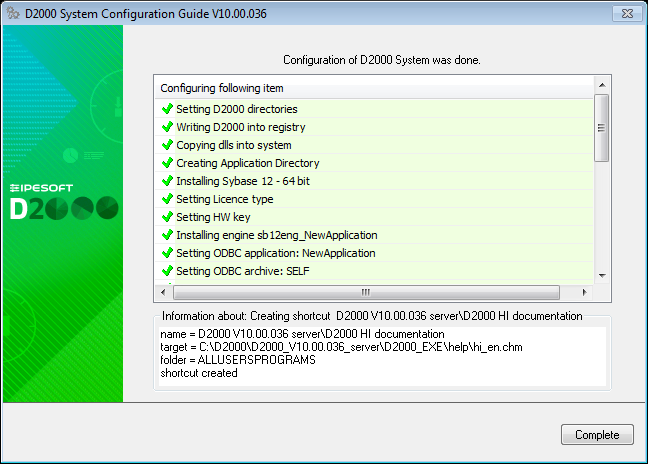Click the Complete button
This screenshot has width=648, height=464.
tap(597, 434)
